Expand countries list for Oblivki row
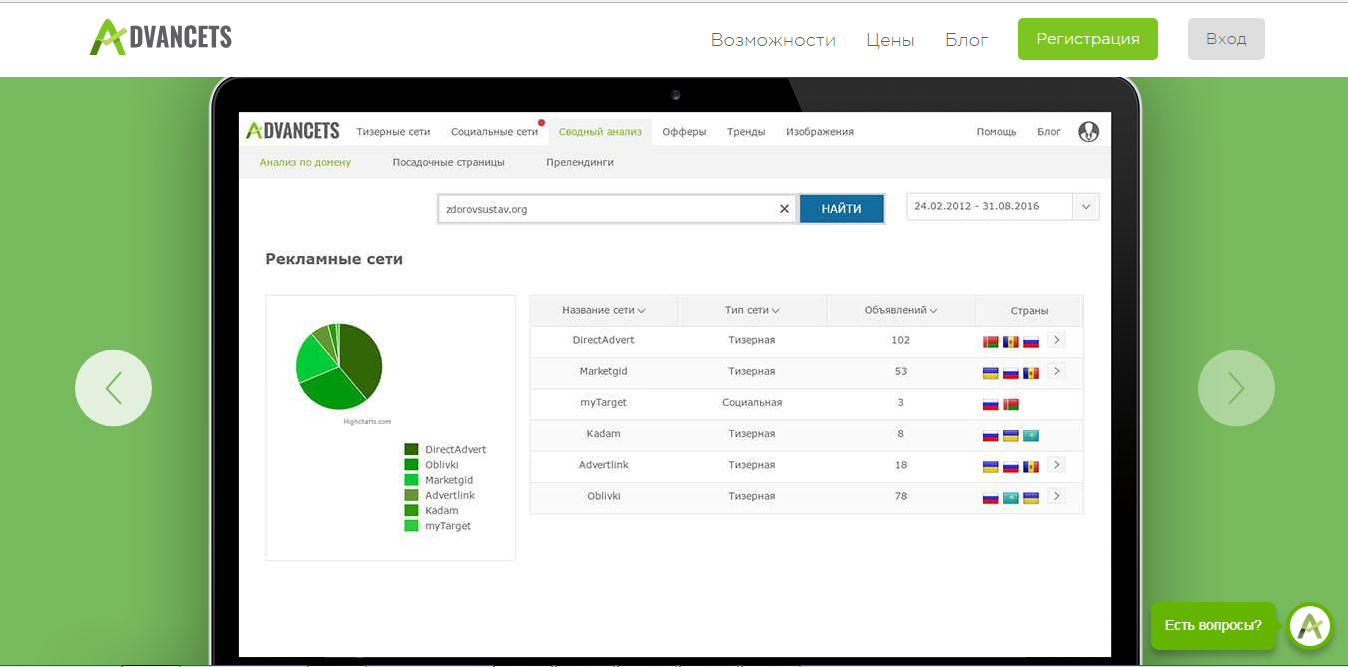Screen dimensions: 1348x667 1056,496
